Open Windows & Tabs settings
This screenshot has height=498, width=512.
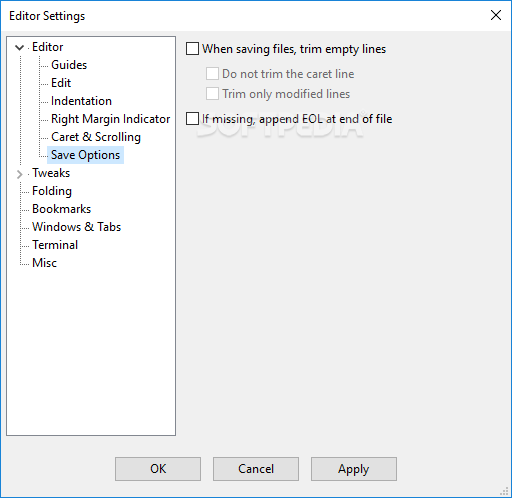76,227
